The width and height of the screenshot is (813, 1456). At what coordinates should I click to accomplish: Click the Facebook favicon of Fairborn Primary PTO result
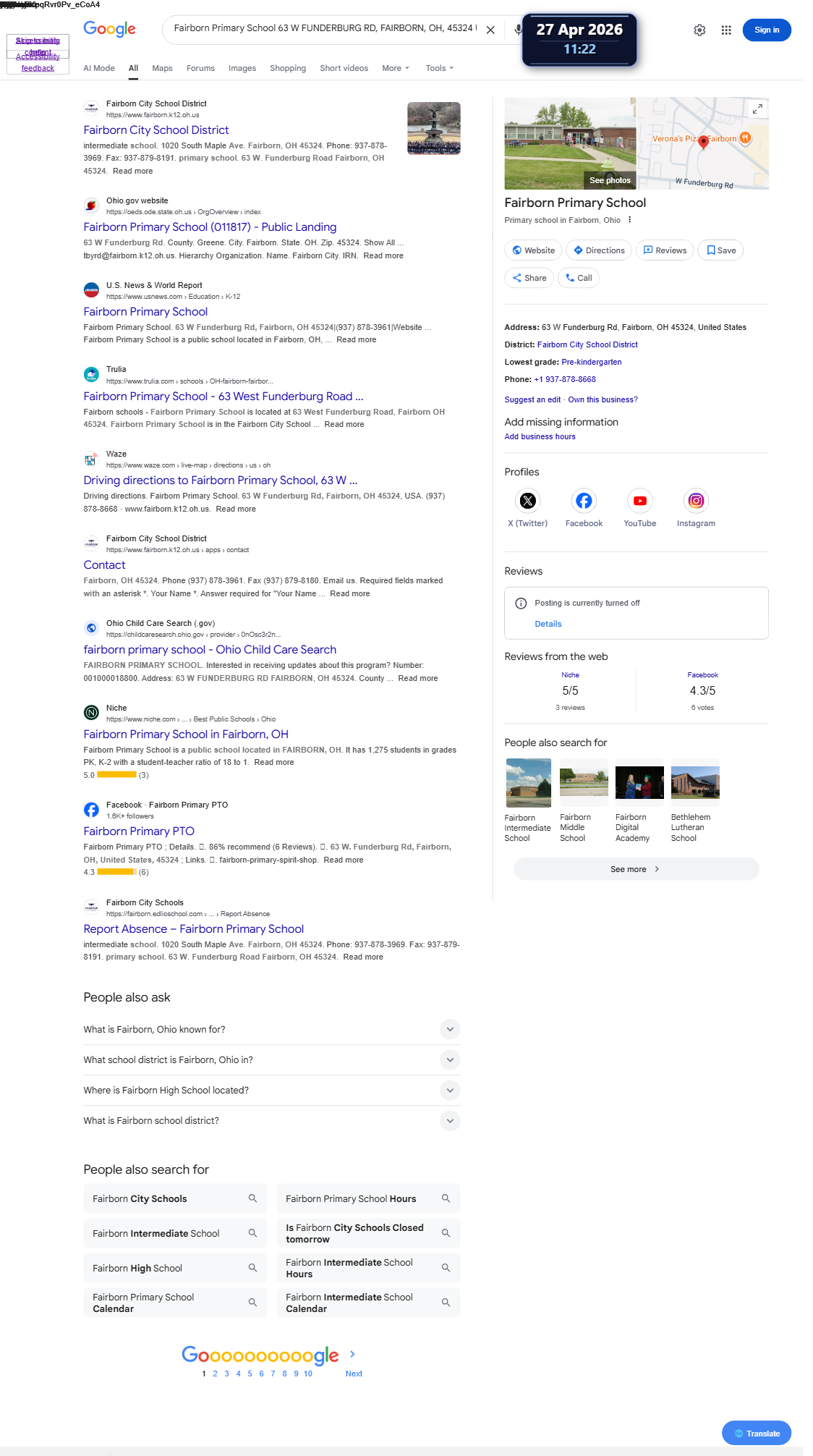(91, 810)
